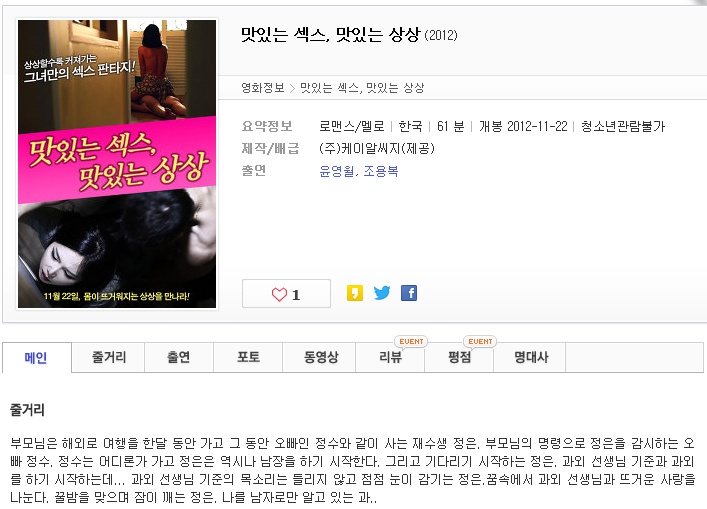Image resolution: width=707 pixels, height=509 pixels.
Task: Switch to the 평점 tab
Action: click(459, 358)
